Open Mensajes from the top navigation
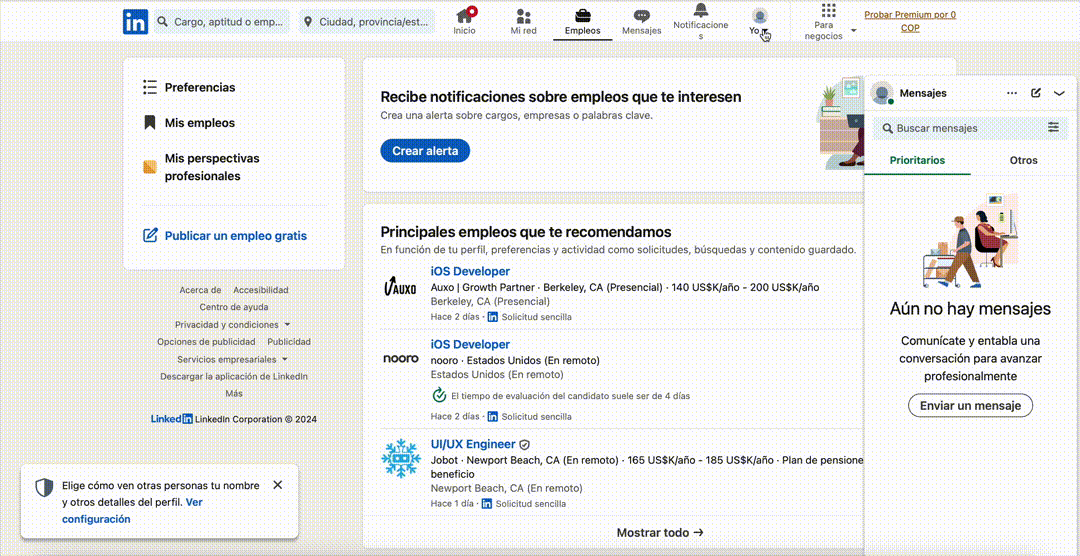1080x556 pixels. (641, 21)
